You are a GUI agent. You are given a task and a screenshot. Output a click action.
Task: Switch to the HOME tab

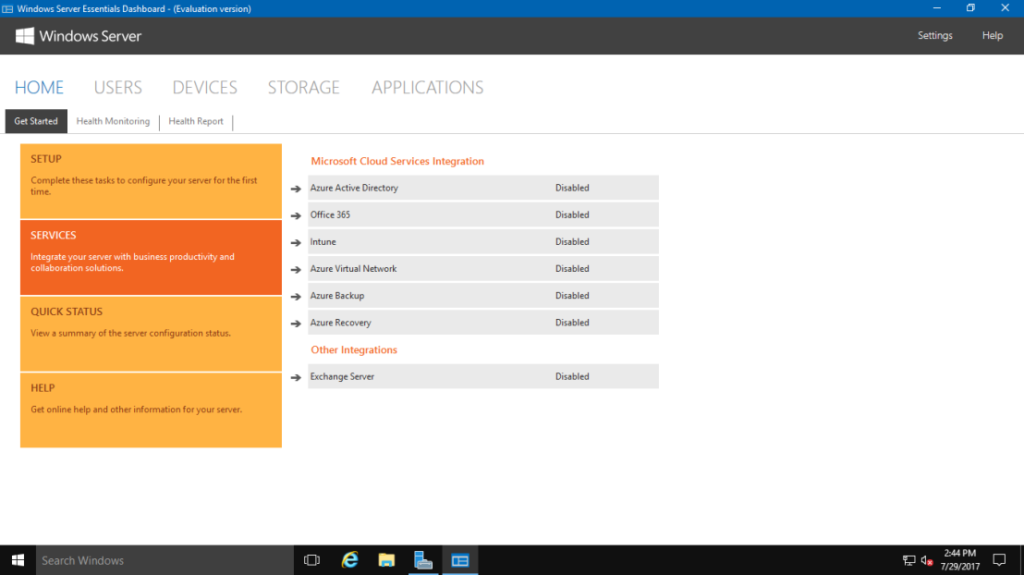click(39, 88)
